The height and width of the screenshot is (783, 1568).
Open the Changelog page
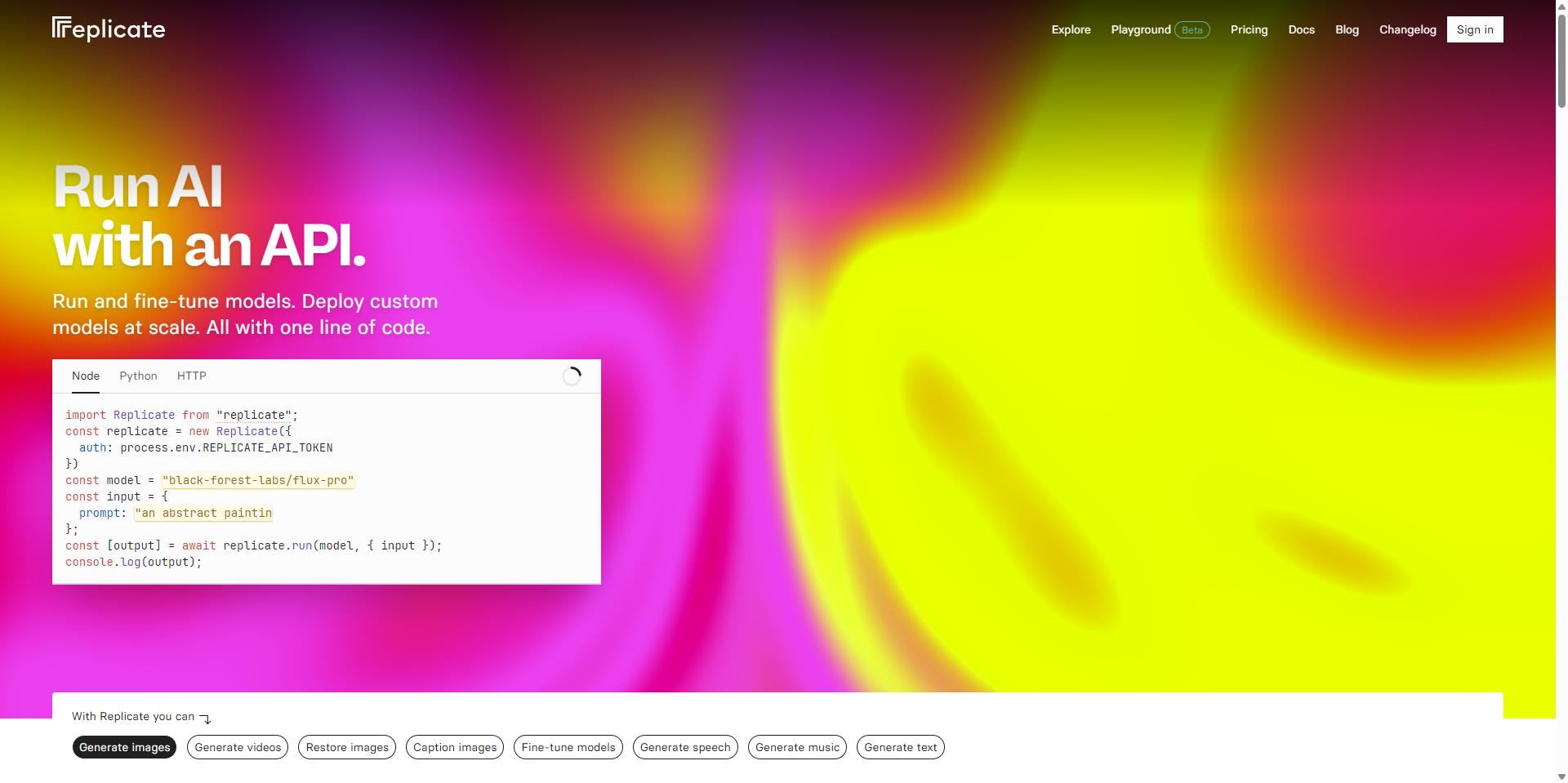(x=1407, y=30)
